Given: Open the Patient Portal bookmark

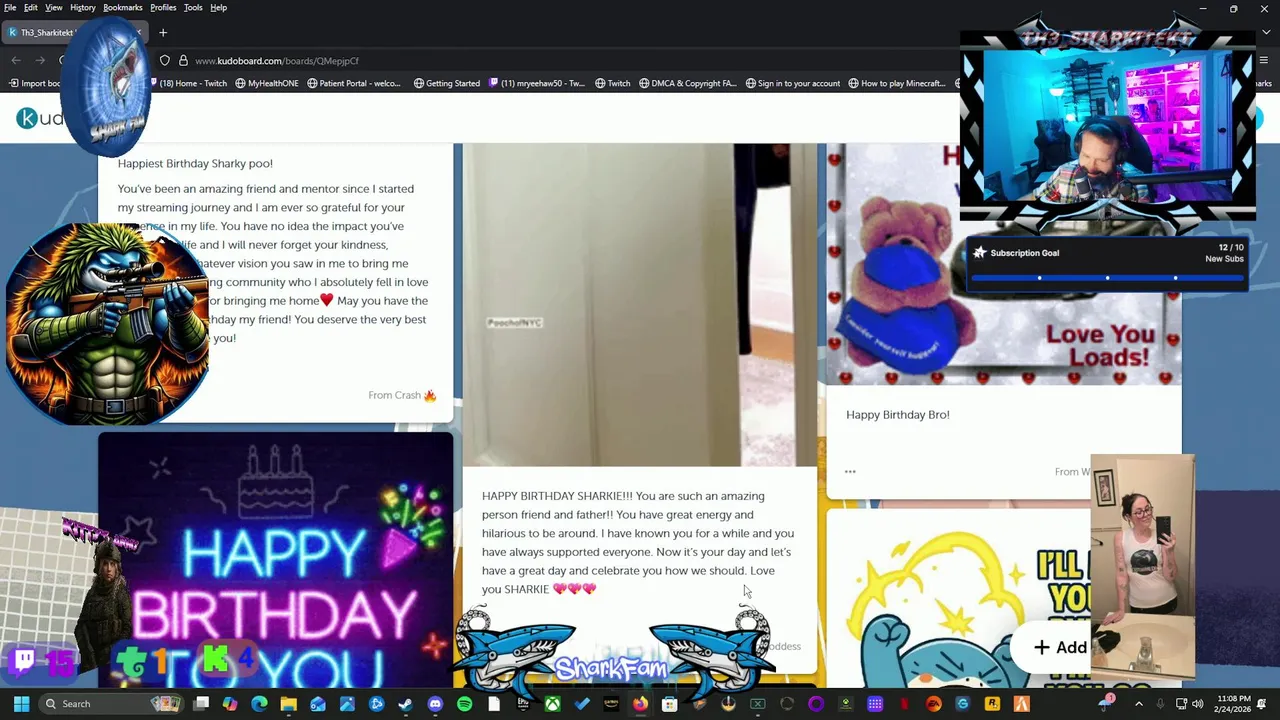Looking at the screenshot, I should coord(354,83).
